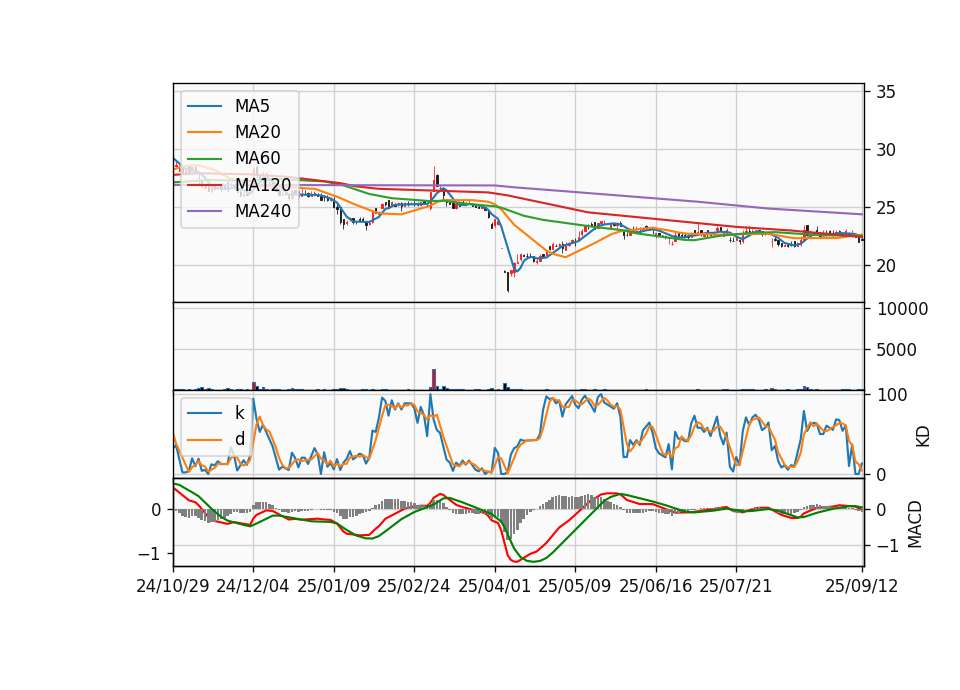The height and width of the screenshot is (690, 960).
Task: Click the volume axis value 5000
Action: [x=896, y=350]
